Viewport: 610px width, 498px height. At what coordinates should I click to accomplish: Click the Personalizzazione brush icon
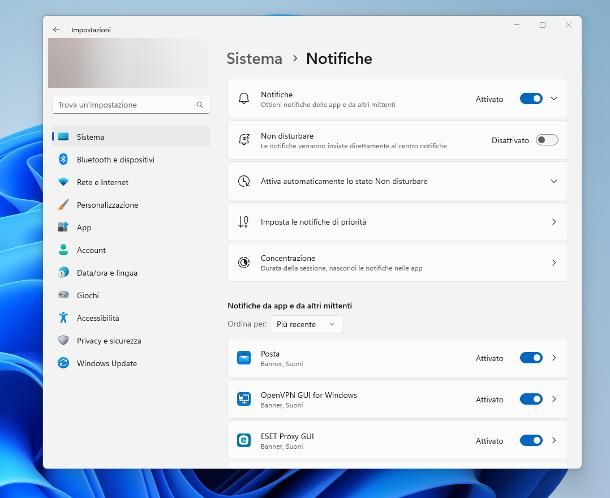[63, 204]
